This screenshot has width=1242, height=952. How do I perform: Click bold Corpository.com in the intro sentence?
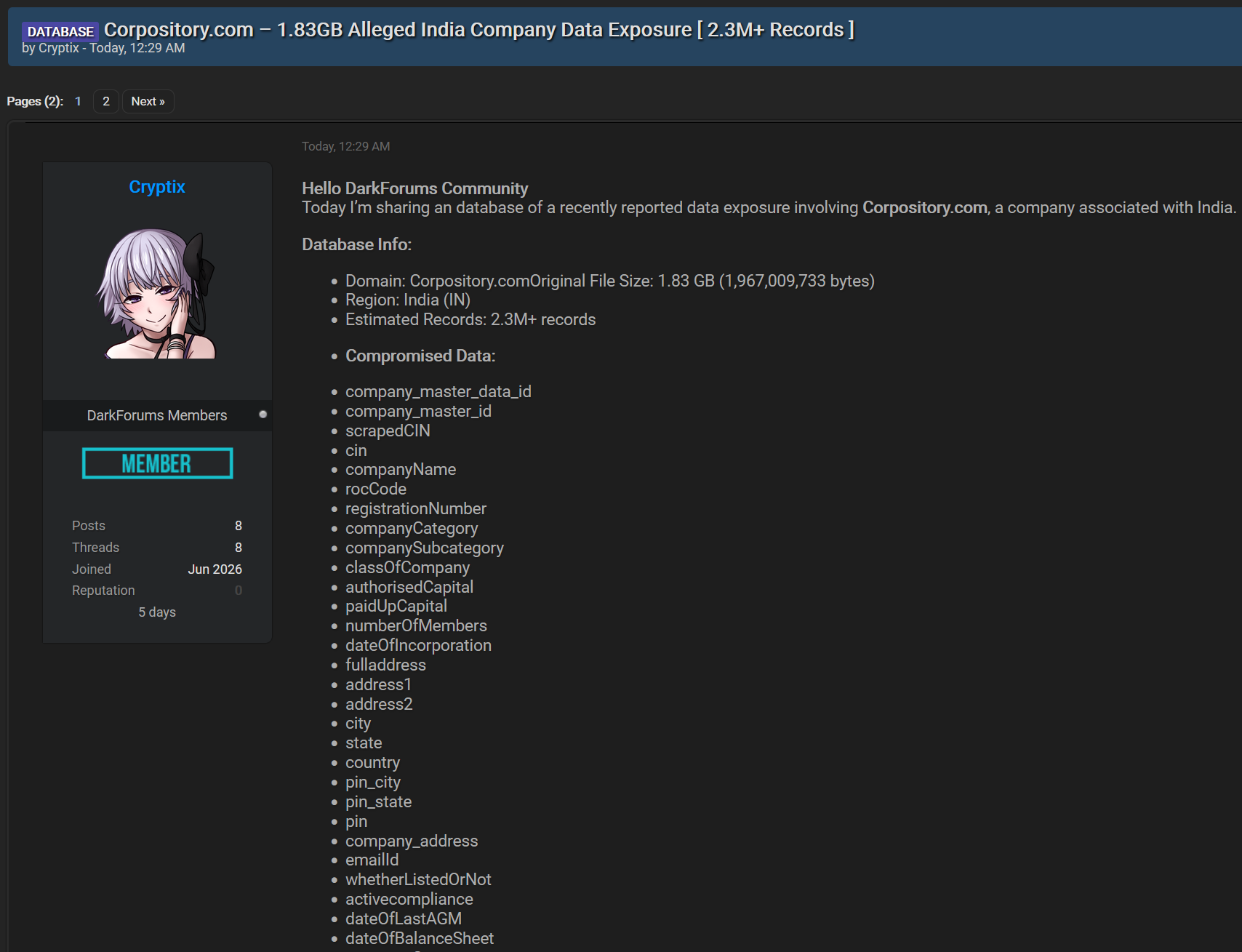925,208
